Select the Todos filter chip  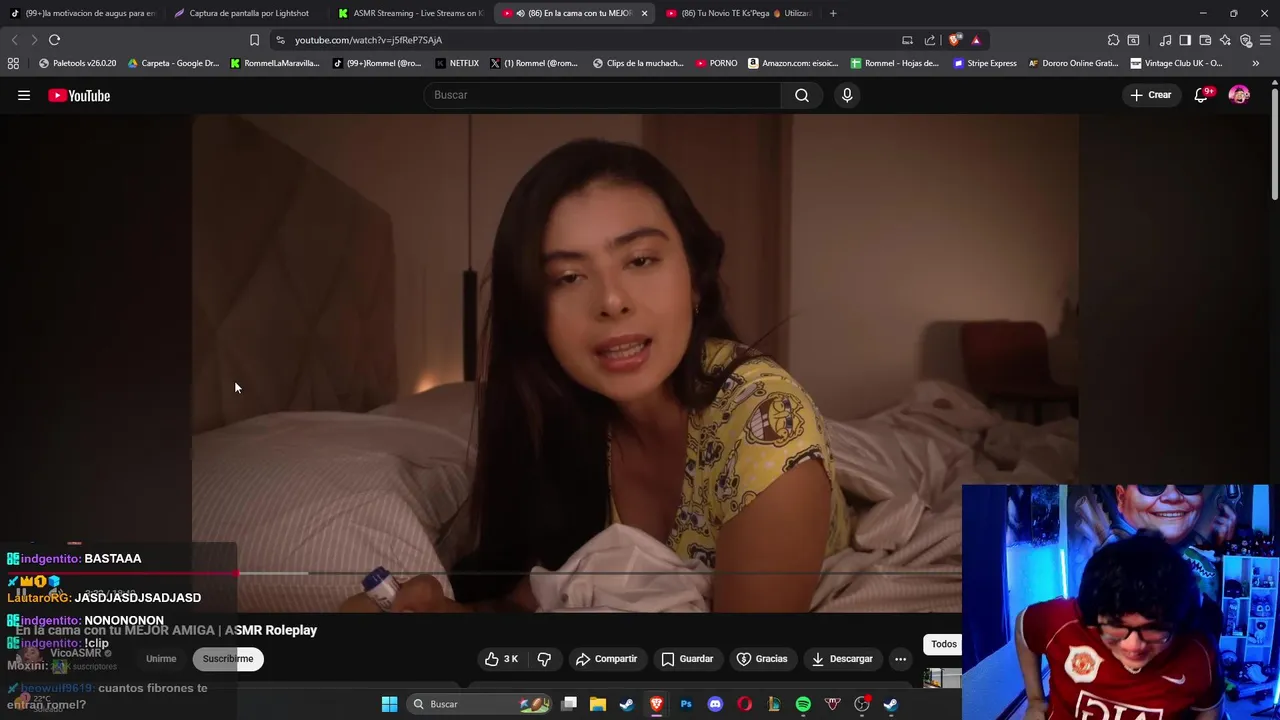(943, 644)
